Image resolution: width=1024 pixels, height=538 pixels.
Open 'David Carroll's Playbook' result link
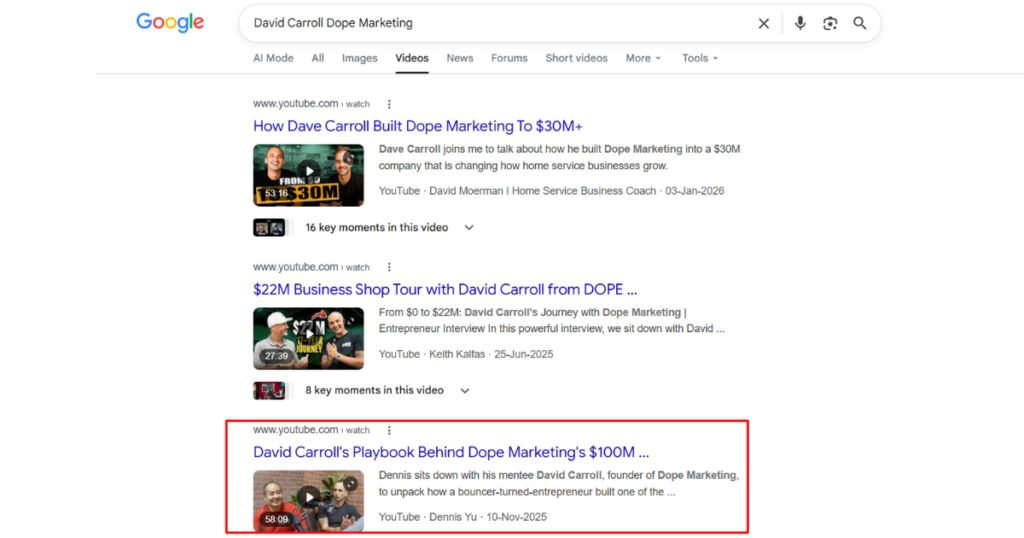(x=451, y=452)
